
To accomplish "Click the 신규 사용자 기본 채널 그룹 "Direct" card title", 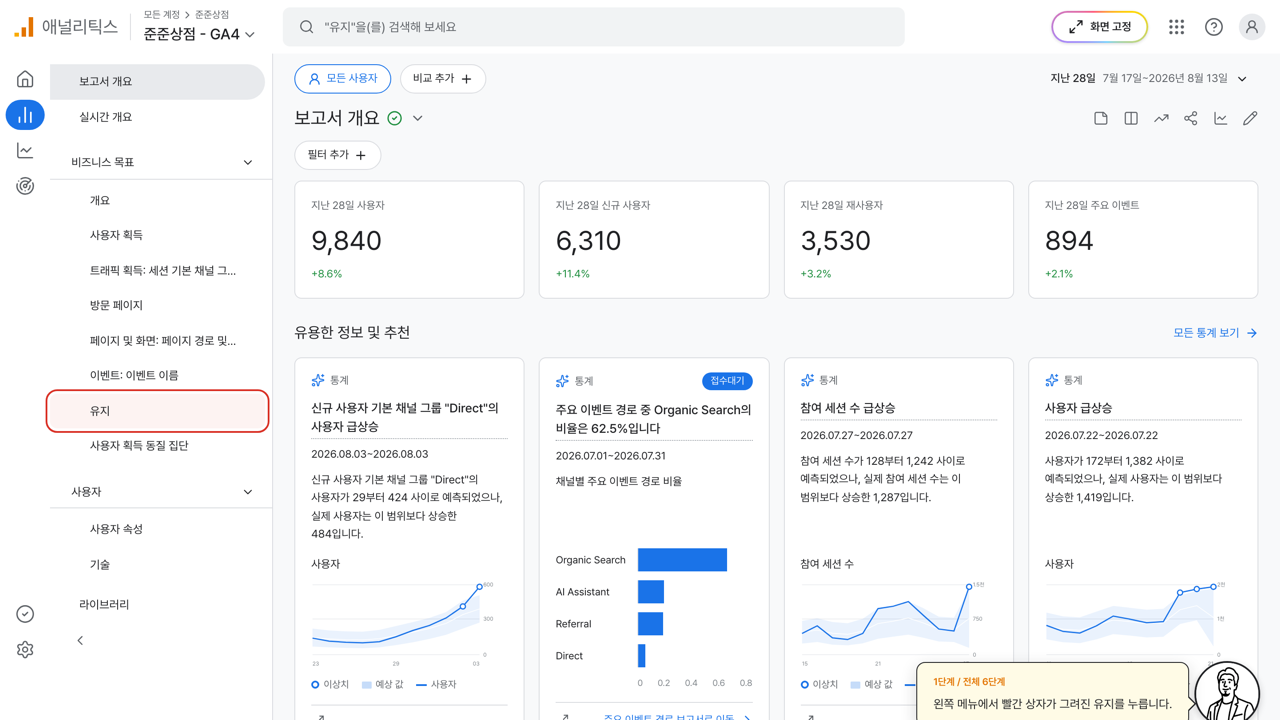I will click(404, 417).
